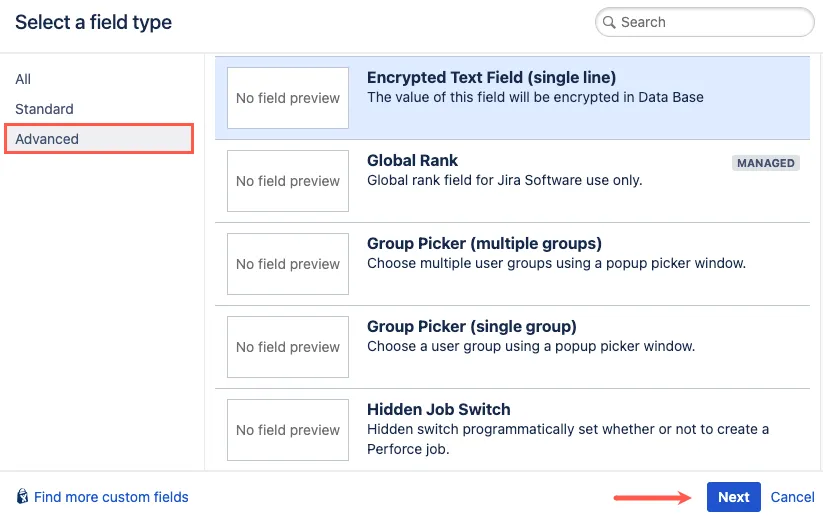The width and height of the screenshot is (823, 521).
Task: Select the Standard category
Action: [44, 109]
